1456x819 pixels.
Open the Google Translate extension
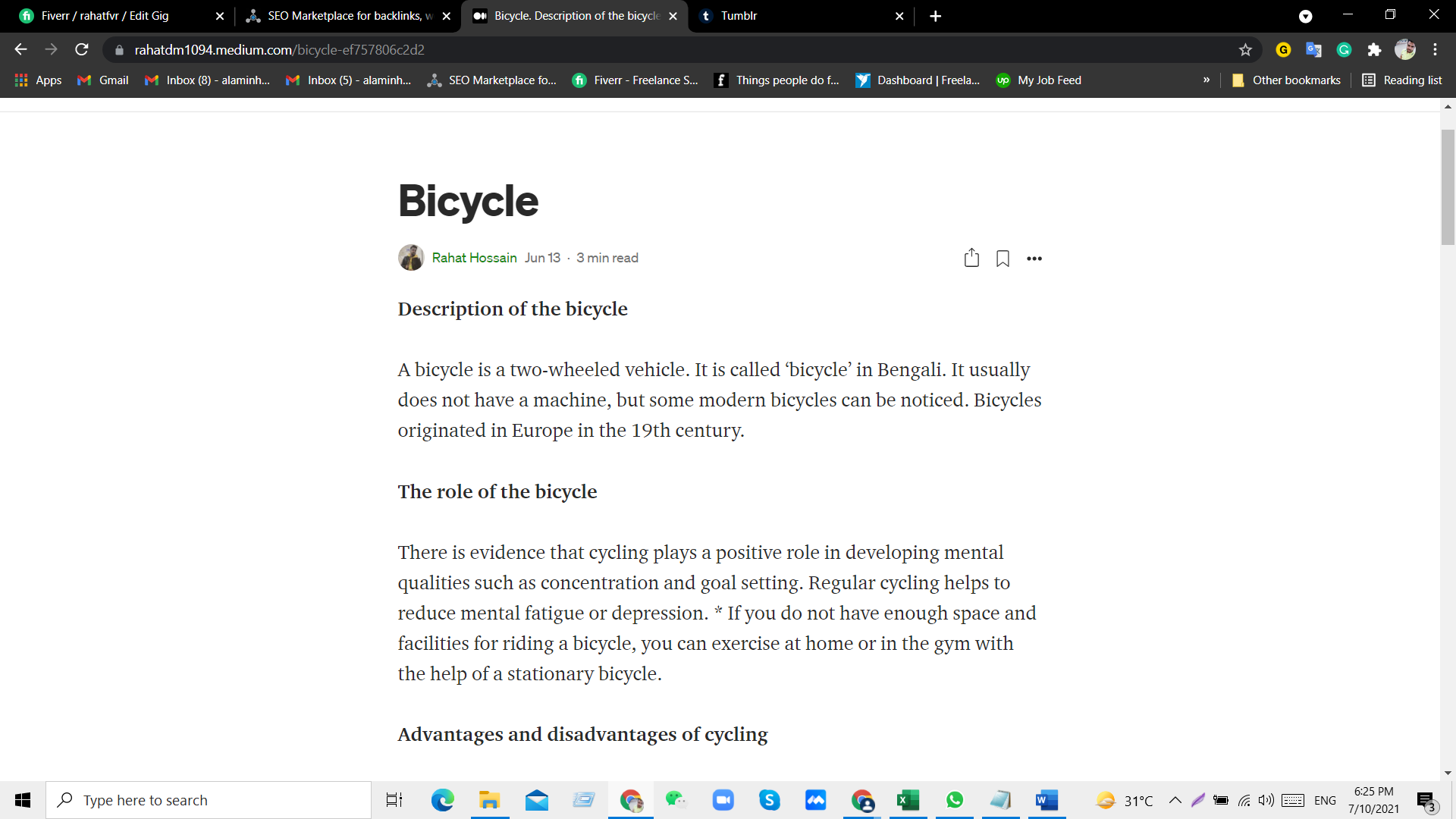tap(1313, 50)
